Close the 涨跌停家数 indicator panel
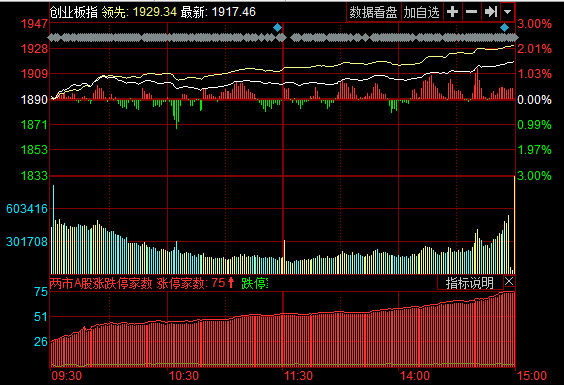 (509, 281)
